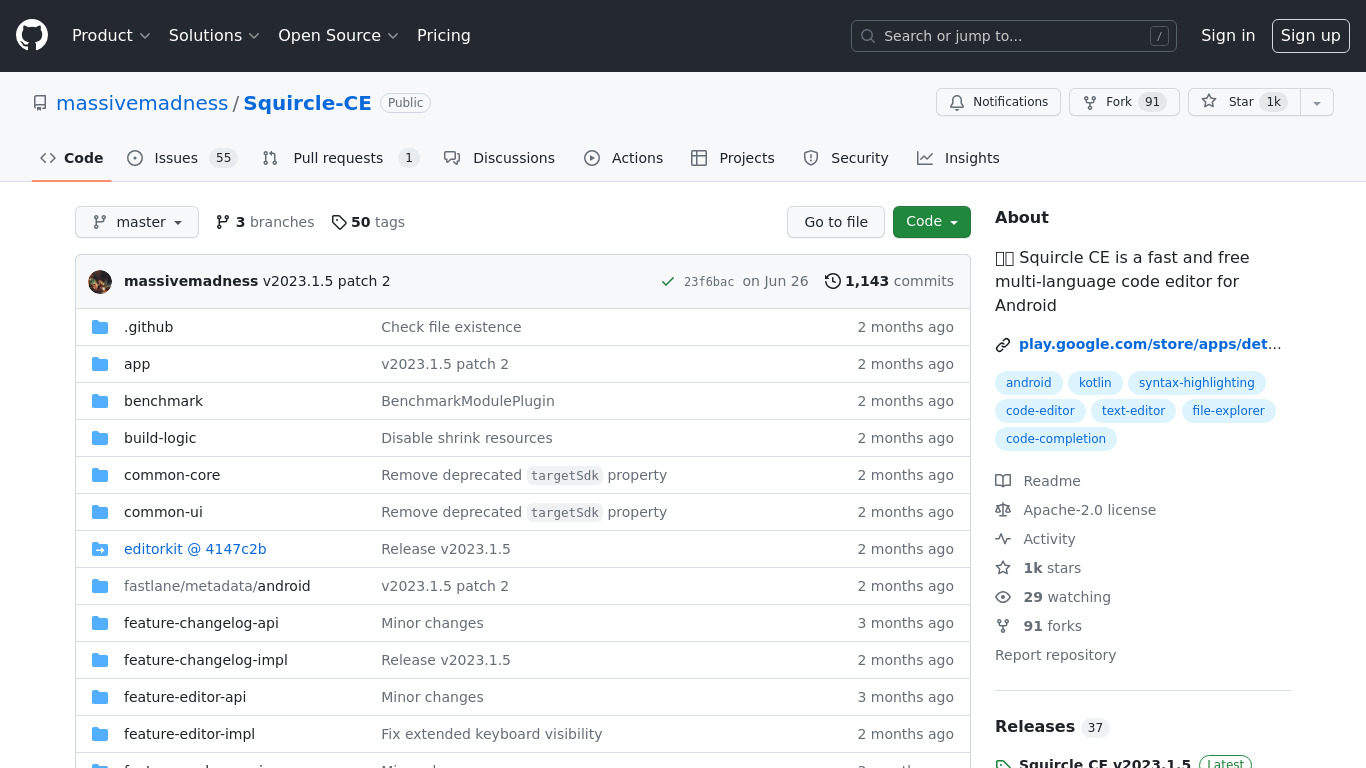Open the Open Source dropdown menu
This screenshot has width=1366, height=768.
pyautogui.click(x=338, y=35)
